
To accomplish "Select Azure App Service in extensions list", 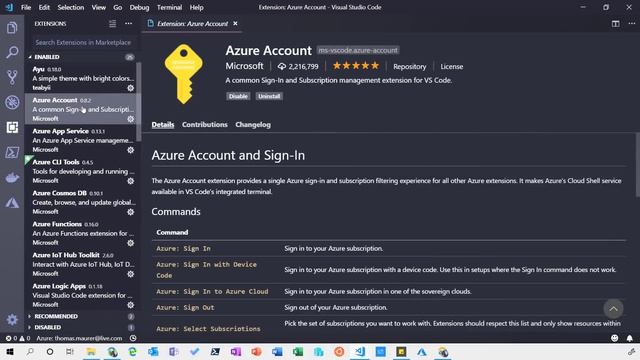I will pos(82,140).
